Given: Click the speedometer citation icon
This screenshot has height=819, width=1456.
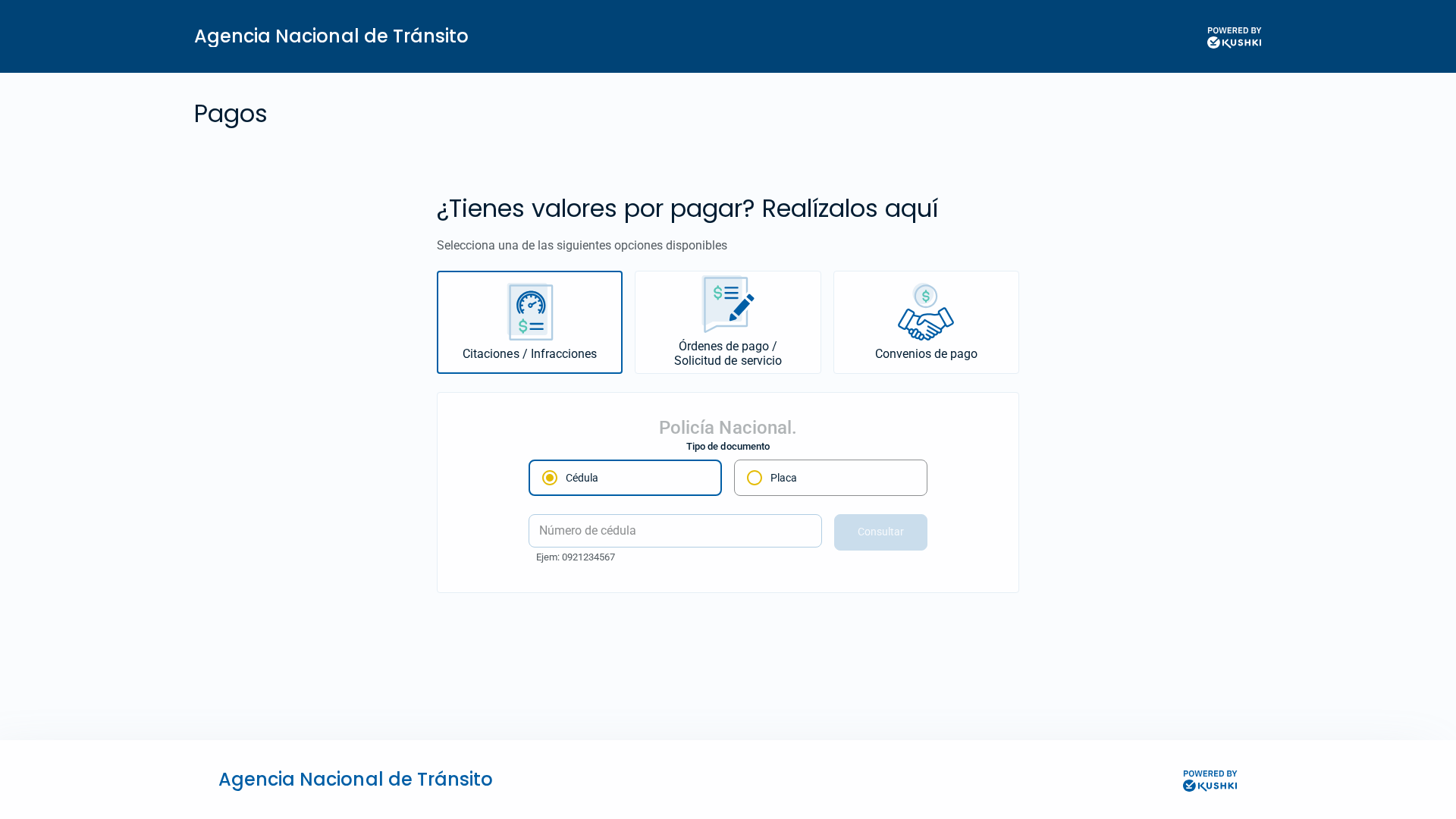Looking at the screenshot, I should (x=530, y=312).
